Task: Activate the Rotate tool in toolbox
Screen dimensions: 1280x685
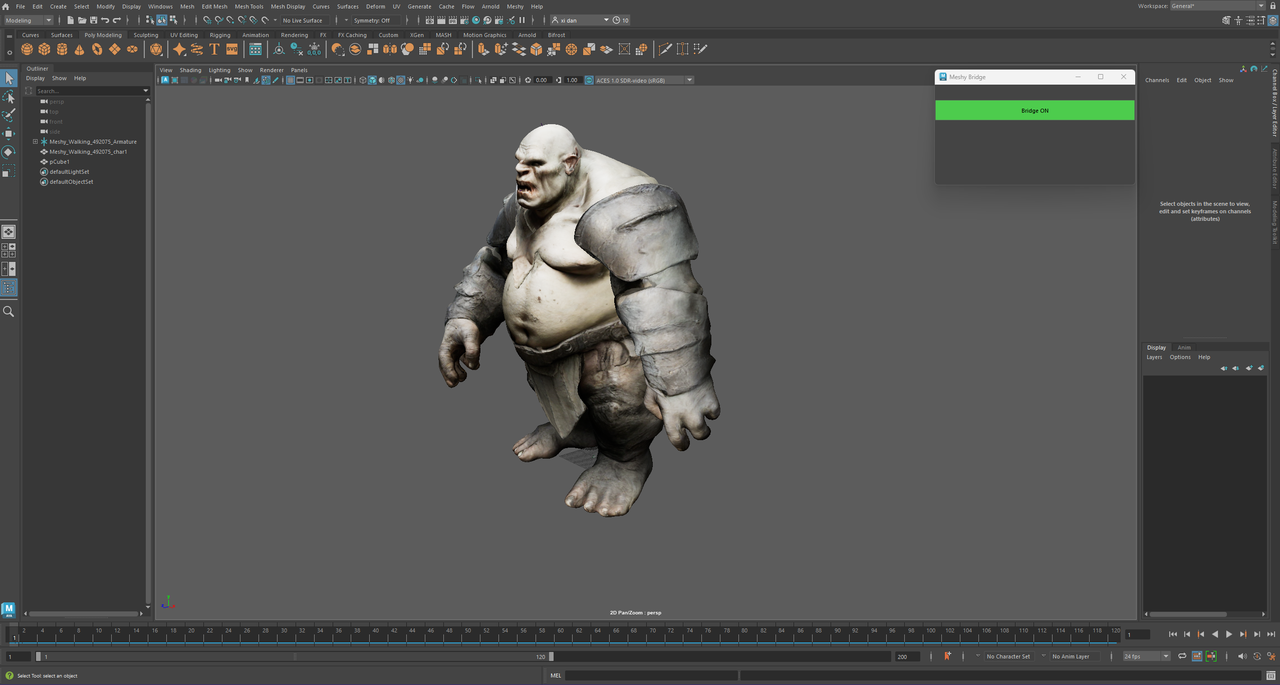Action: [x=9, y=152]
